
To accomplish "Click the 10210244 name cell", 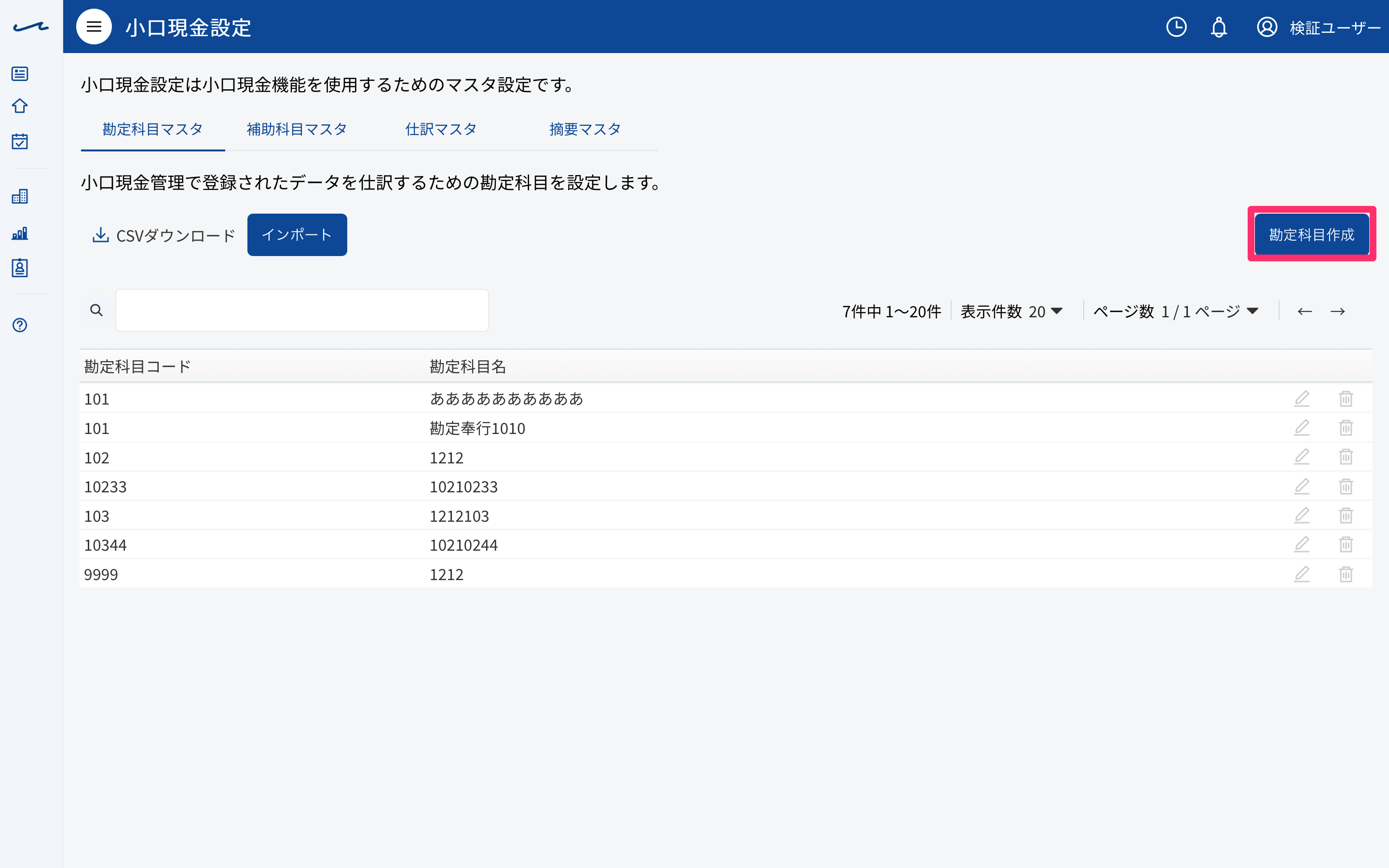I will (464, 545).
